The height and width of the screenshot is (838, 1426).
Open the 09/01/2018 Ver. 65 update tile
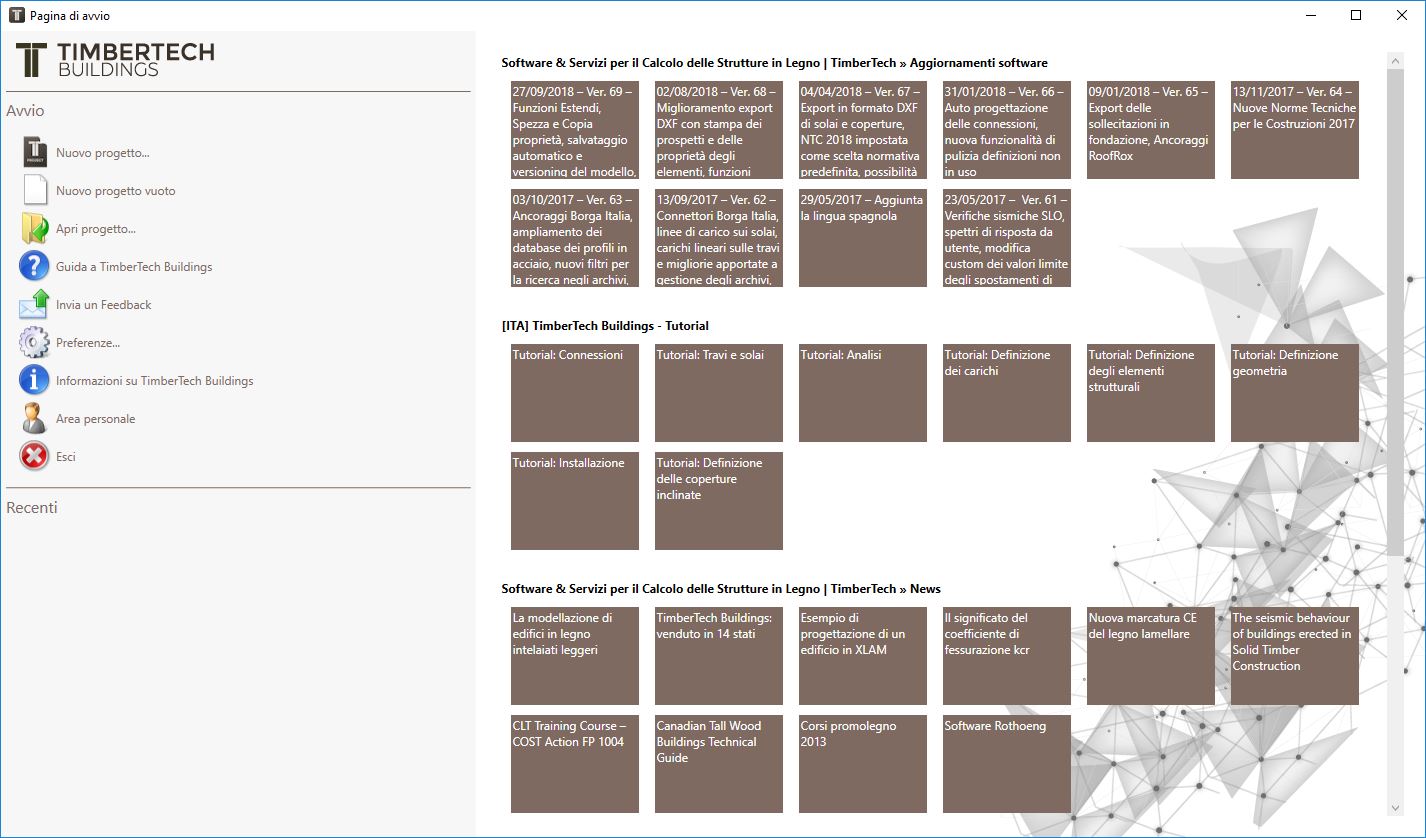tap(1151, 130)
